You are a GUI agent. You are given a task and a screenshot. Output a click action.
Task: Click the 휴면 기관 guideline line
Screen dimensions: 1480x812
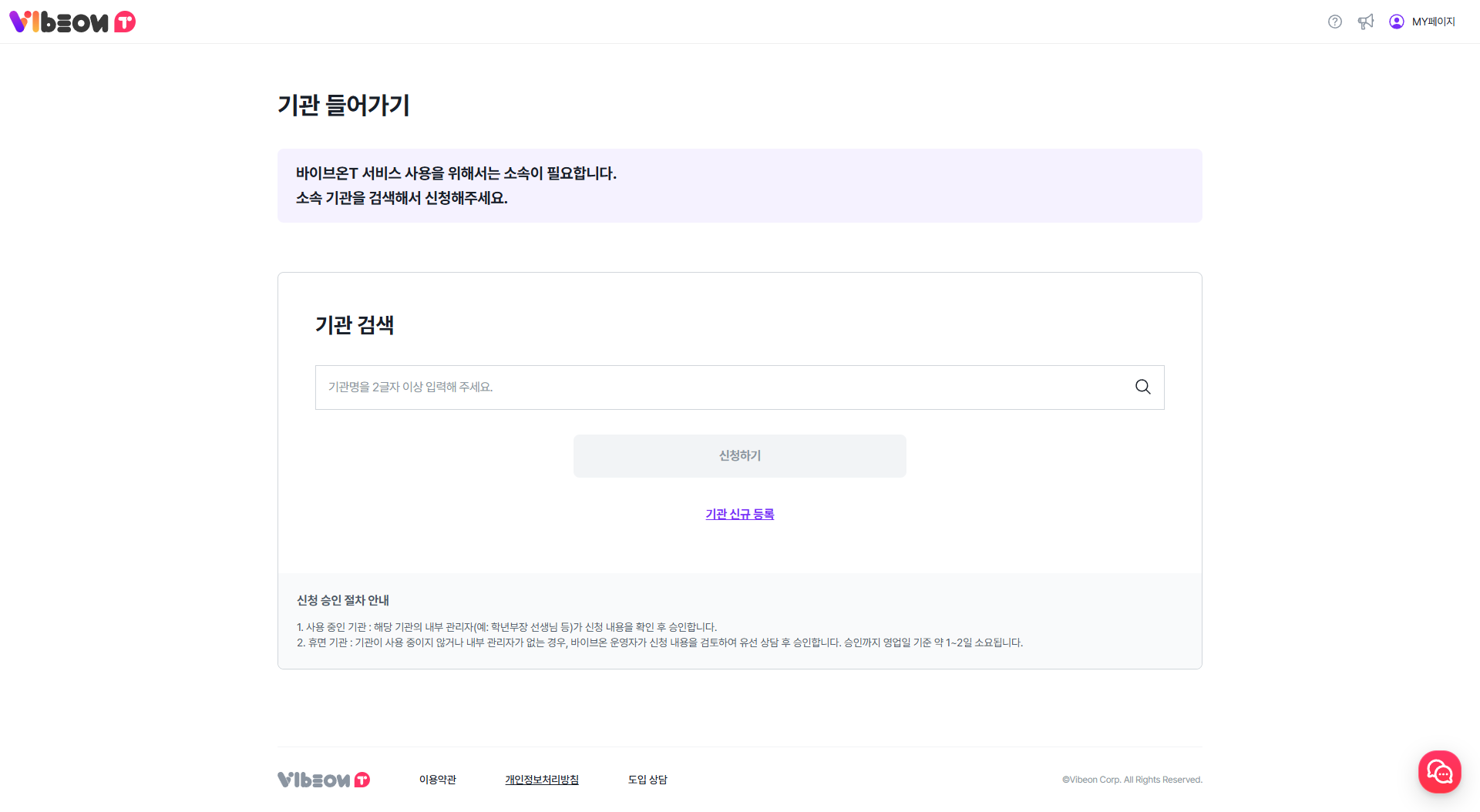point(660,643)
